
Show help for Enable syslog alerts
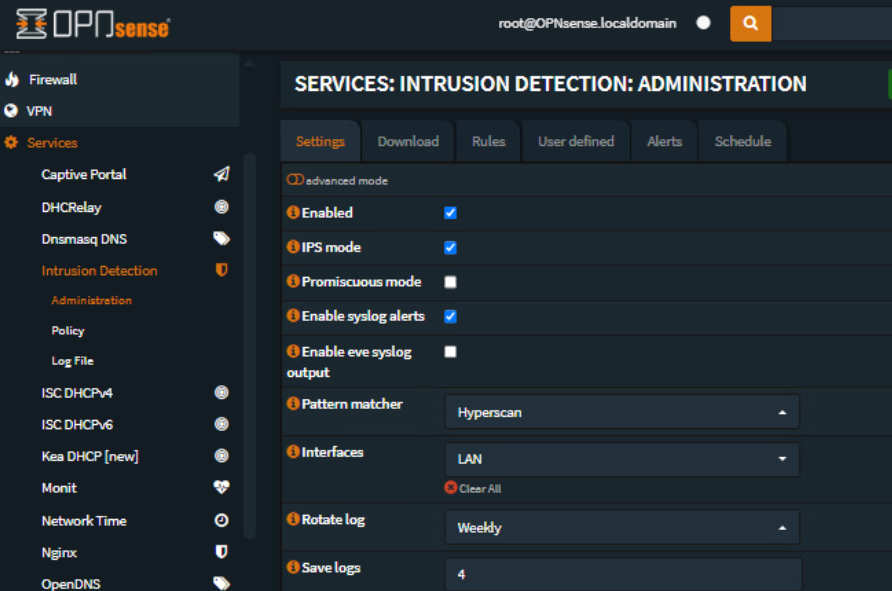pyautogui.click(x=293, y=315)
